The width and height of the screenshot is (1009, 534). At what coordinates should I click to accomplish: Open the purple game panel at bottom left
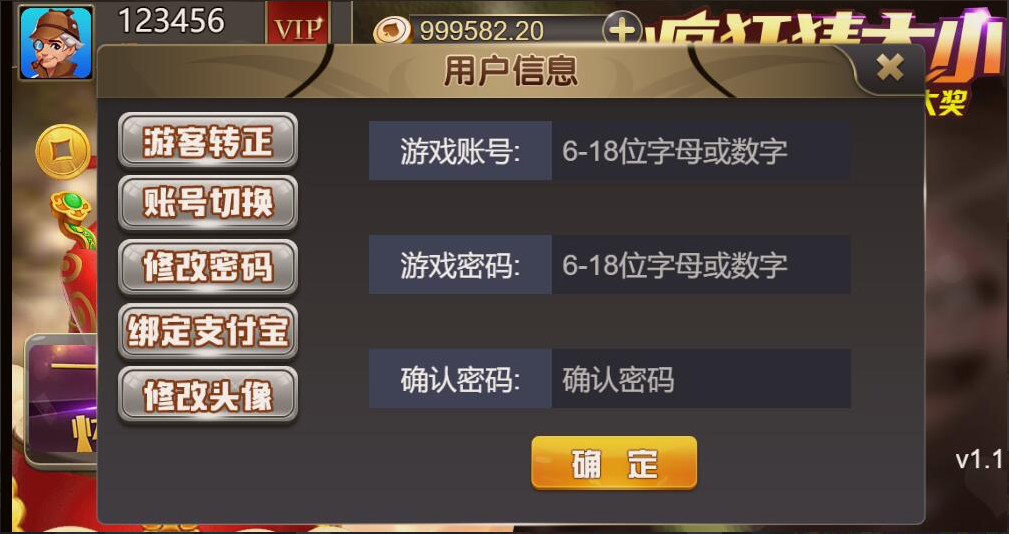pyautogui.click(x=61, y=399)
